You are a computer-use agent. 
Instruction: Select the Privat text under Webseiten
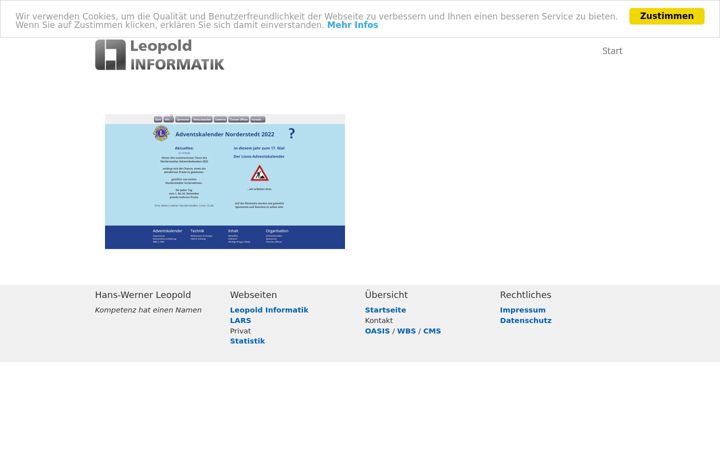(240, 331)
